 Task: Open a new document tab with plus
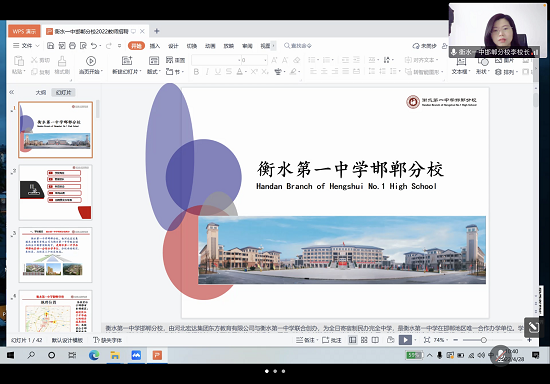point(157,31)
